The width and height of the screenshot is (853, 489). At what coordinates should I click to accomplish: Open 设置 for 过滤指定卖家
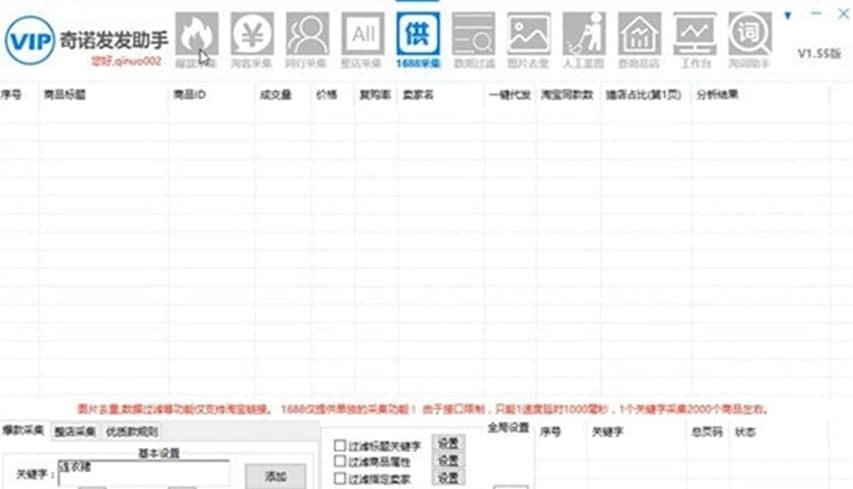click(x=448, y=478)
